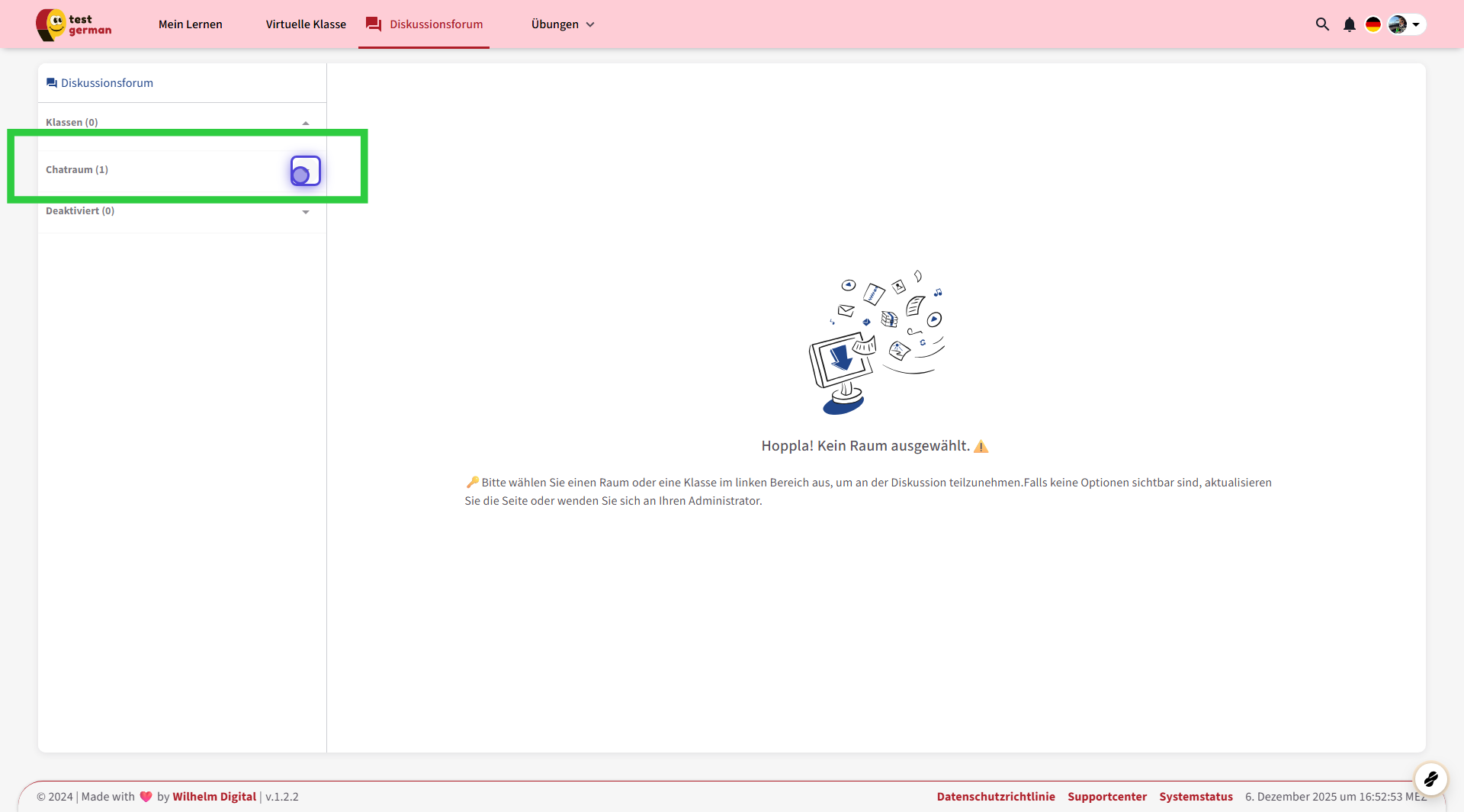Open notifications via the bell icon
This screenshot has width=1464, height=812.
point(1349,24)
